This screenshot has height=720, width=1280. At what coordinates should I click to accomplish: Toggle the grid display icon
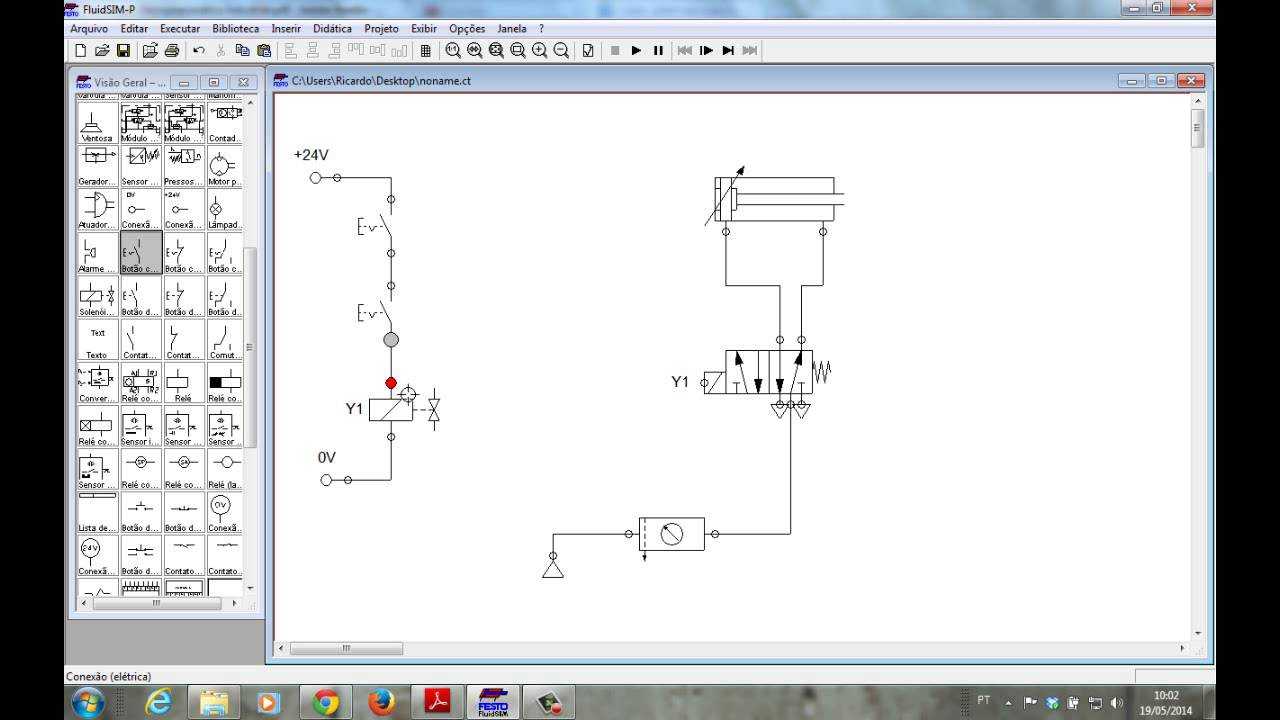coord(425,50)
